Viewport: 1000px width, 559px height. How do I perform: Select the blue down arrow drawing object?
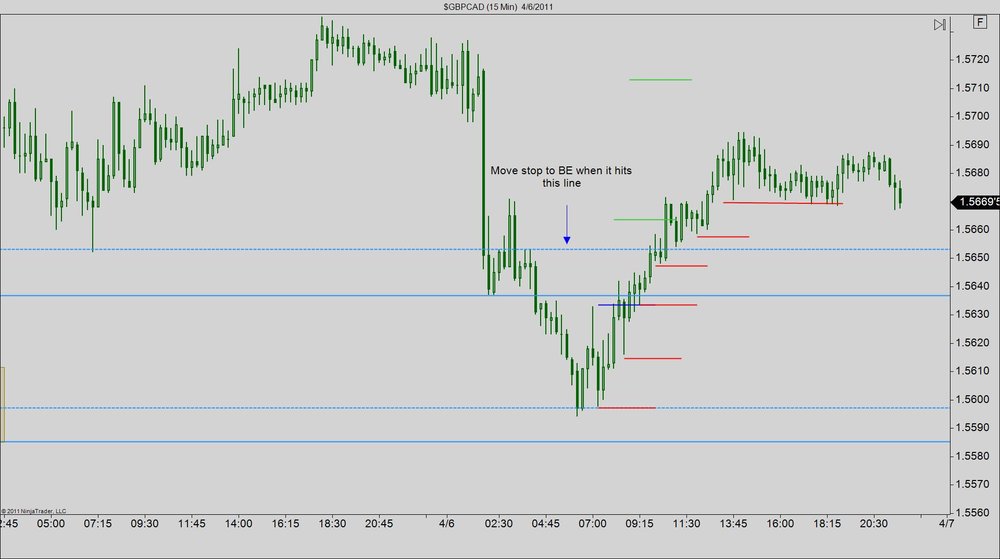566,224
